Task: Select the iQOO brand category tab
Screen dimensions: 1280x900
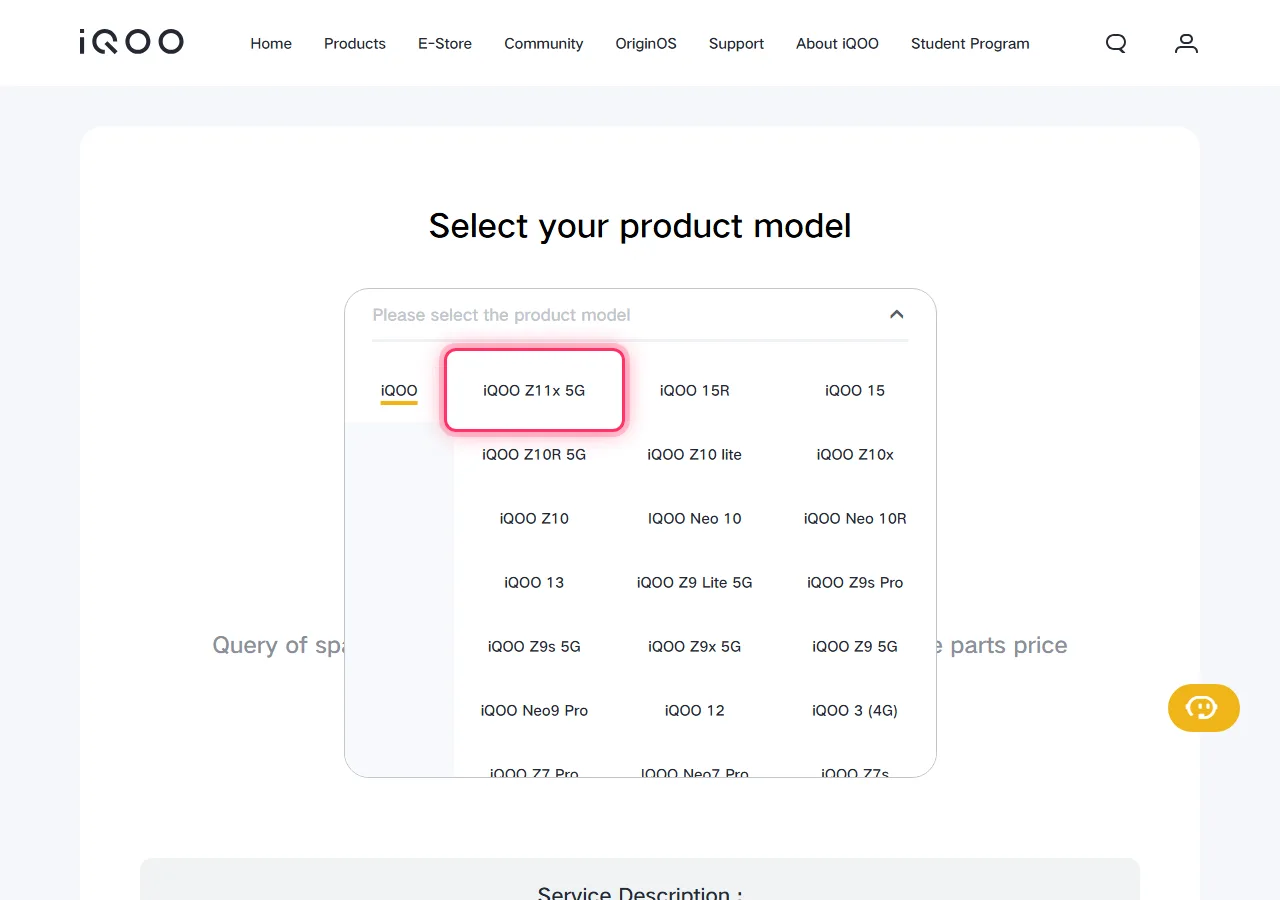Action: click(399, 391)
